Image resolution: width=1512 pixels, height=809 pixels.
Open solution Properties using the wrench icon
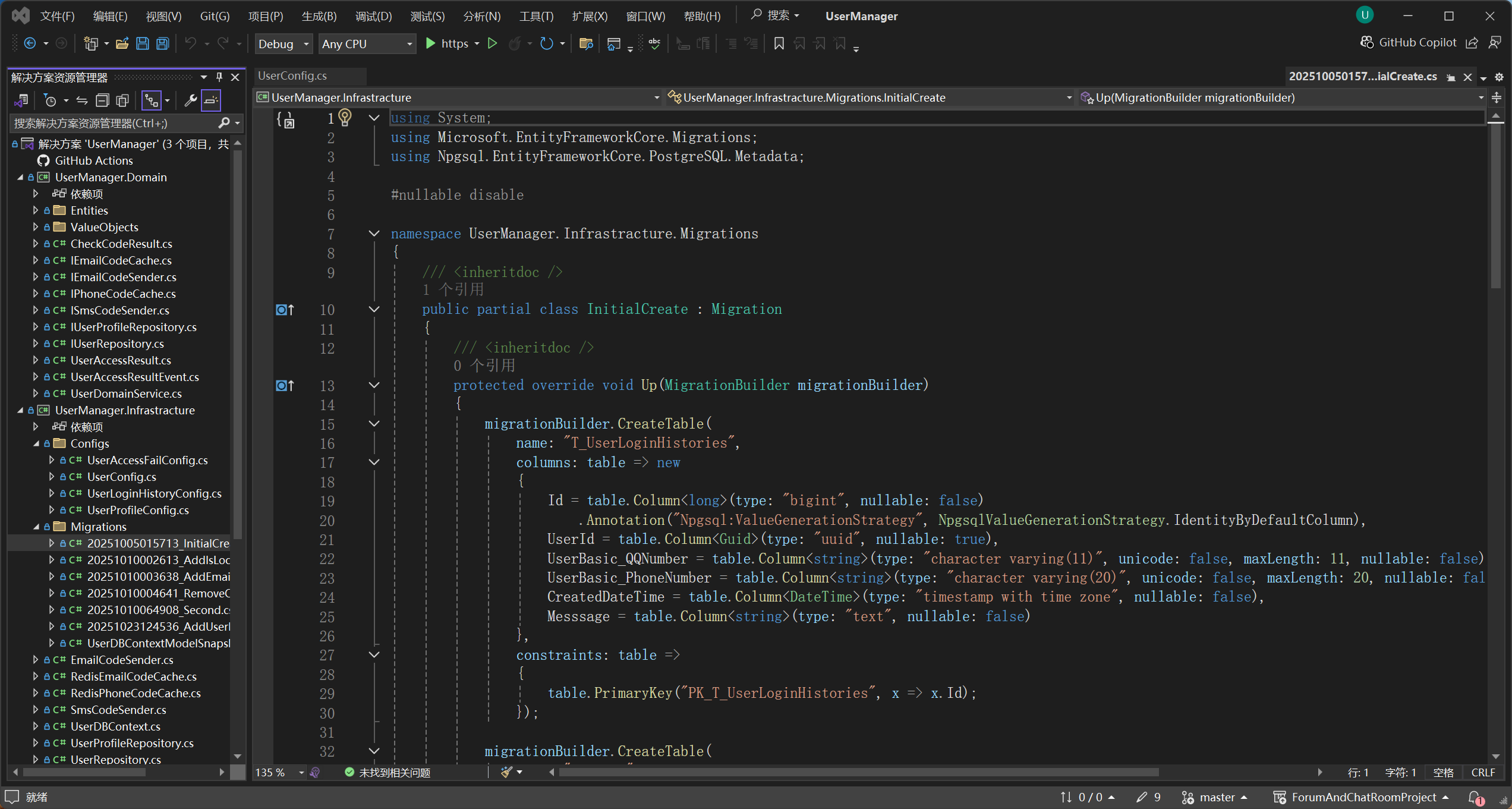tap(190, 100)
